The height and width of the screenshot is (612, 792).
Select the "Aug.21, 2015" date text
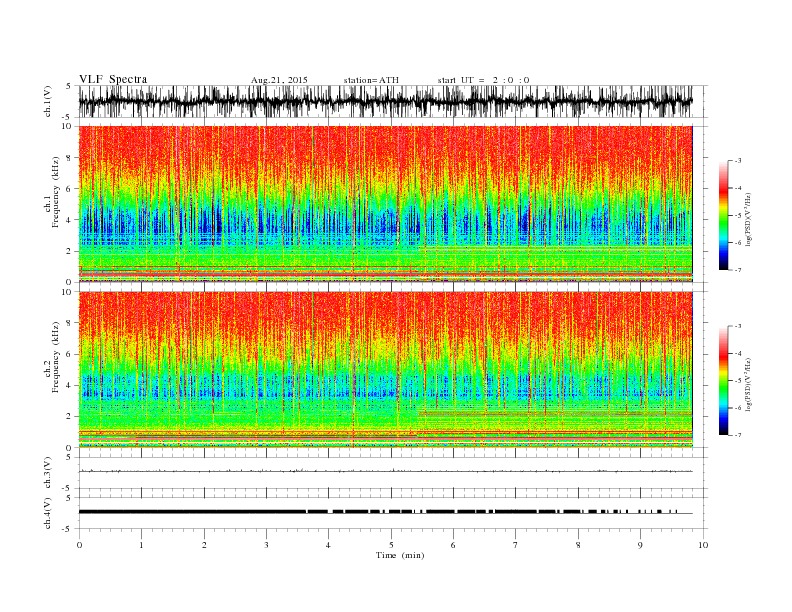[x=279, y=80]
